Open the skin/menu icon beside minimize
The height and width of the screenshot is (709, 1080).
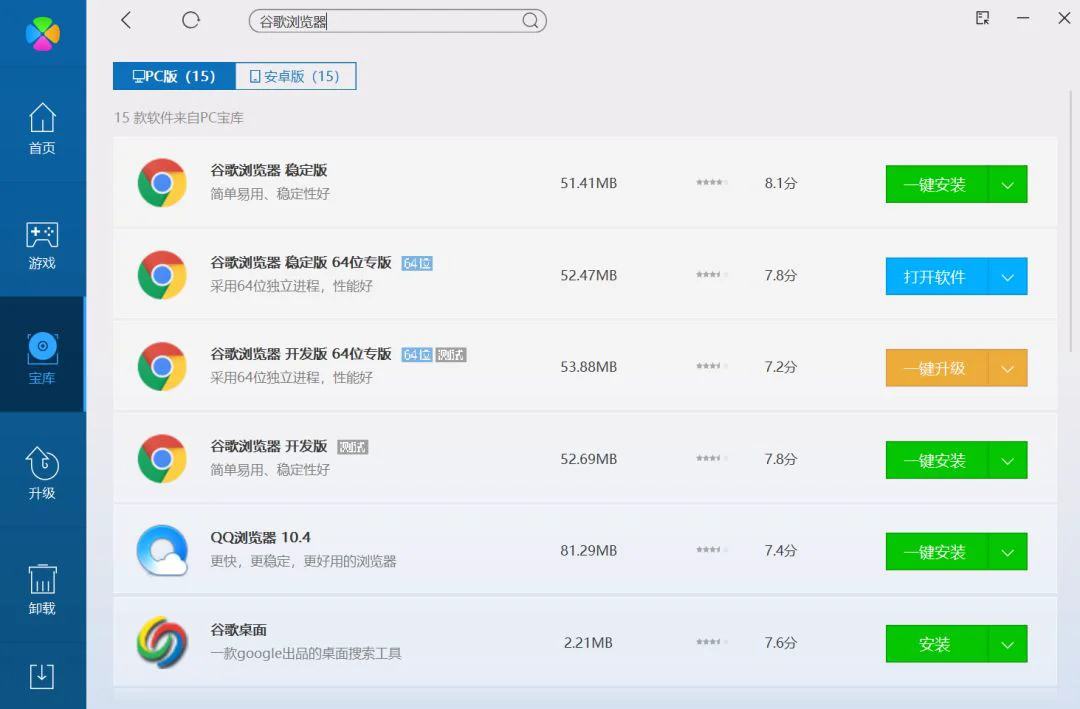pos(983,18)
